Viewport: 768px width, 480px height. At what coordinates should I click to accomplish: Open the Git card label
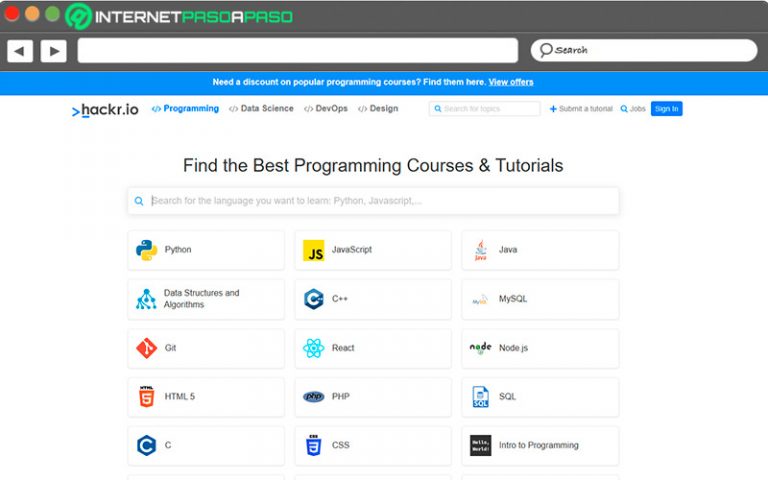[x=170, y=348]
